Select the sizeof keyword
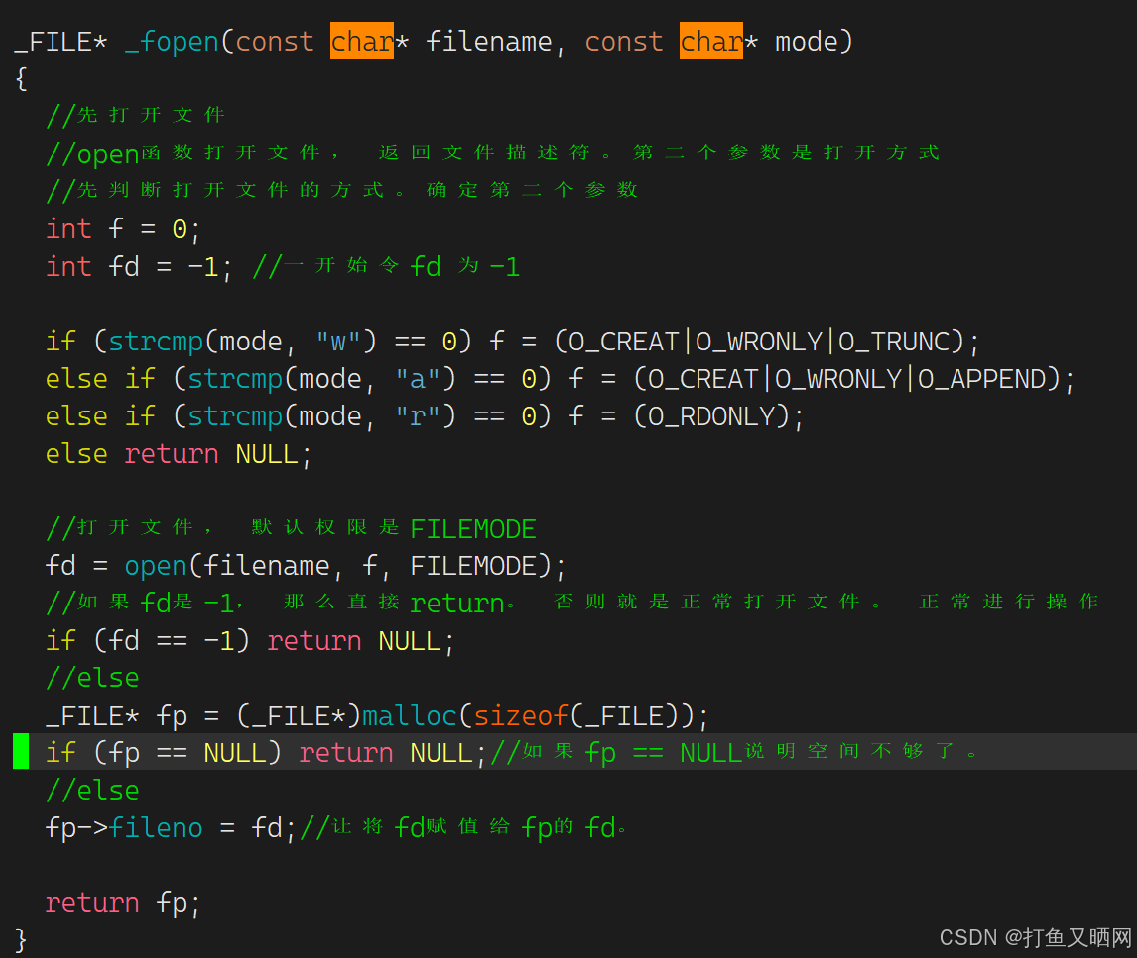Viewport: 1137px width, 958px height. click(x=521, y=715)
